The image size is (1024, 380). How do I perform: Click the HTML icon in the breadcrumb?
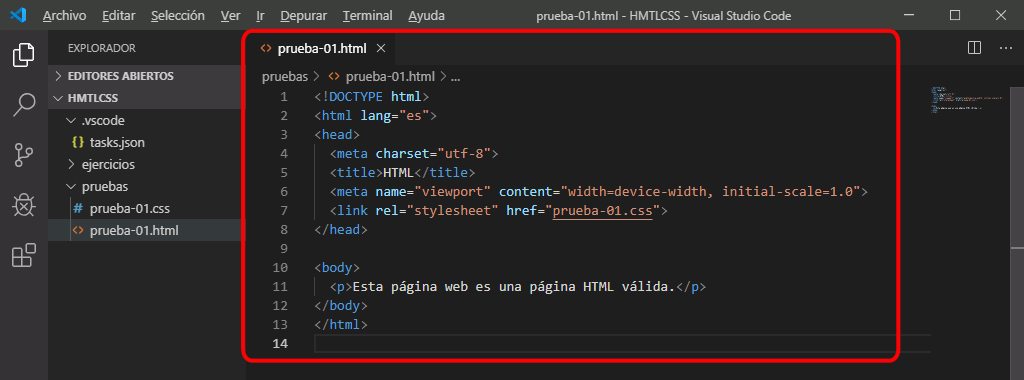[334, 76]
